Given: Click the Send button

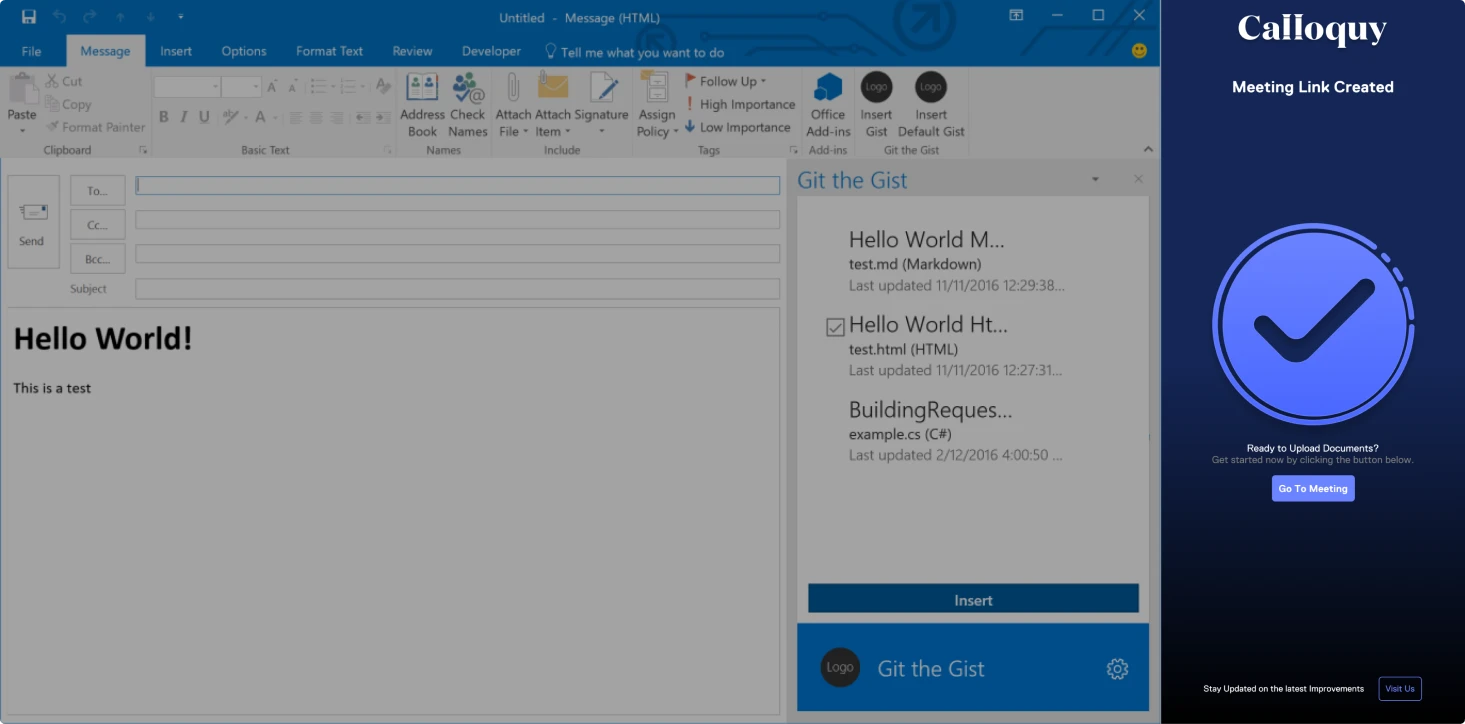Looking at the screenshot, I should pyautogui.click(x=33, y=222).
